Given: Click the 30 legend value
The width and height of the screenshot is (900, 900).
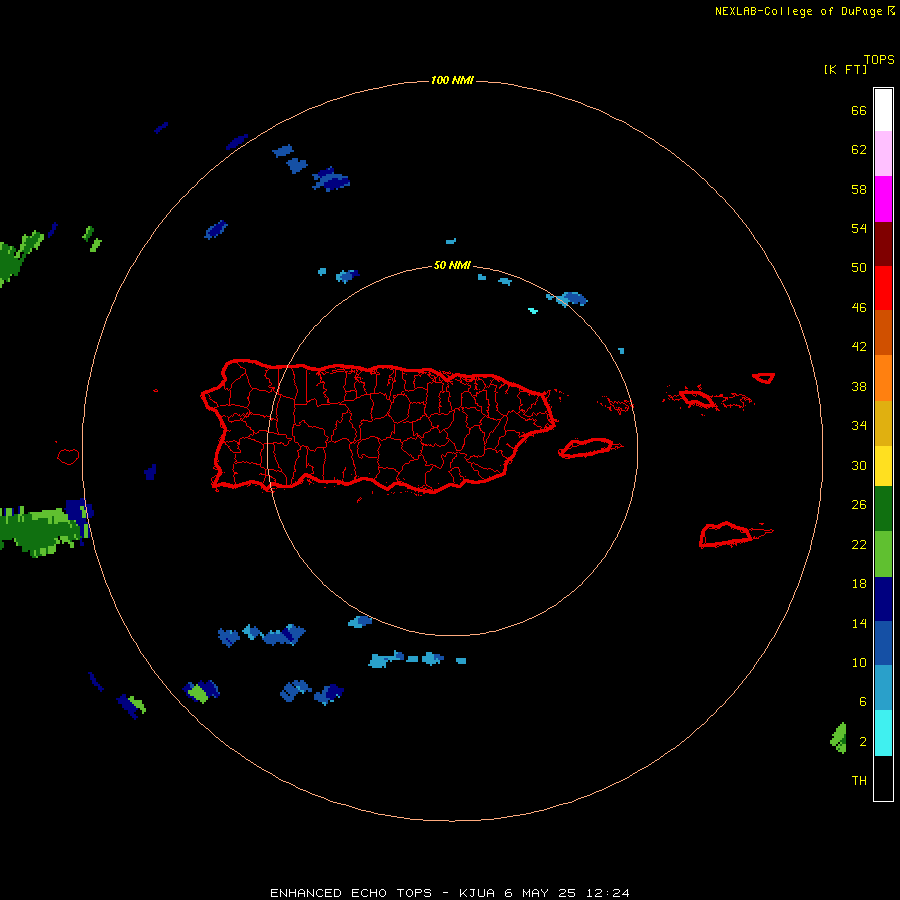Looking at the screenshot, I should pos(859,465).
